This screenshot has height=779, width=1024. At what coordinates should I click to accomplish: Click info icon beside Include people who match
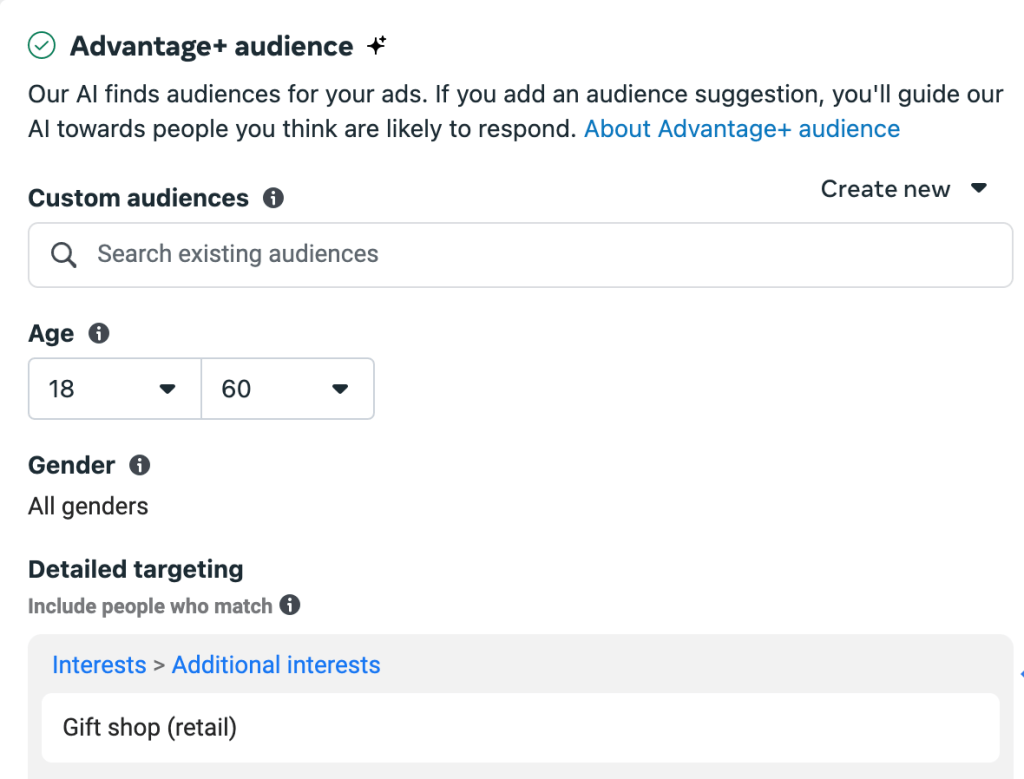tap(290, 605)
